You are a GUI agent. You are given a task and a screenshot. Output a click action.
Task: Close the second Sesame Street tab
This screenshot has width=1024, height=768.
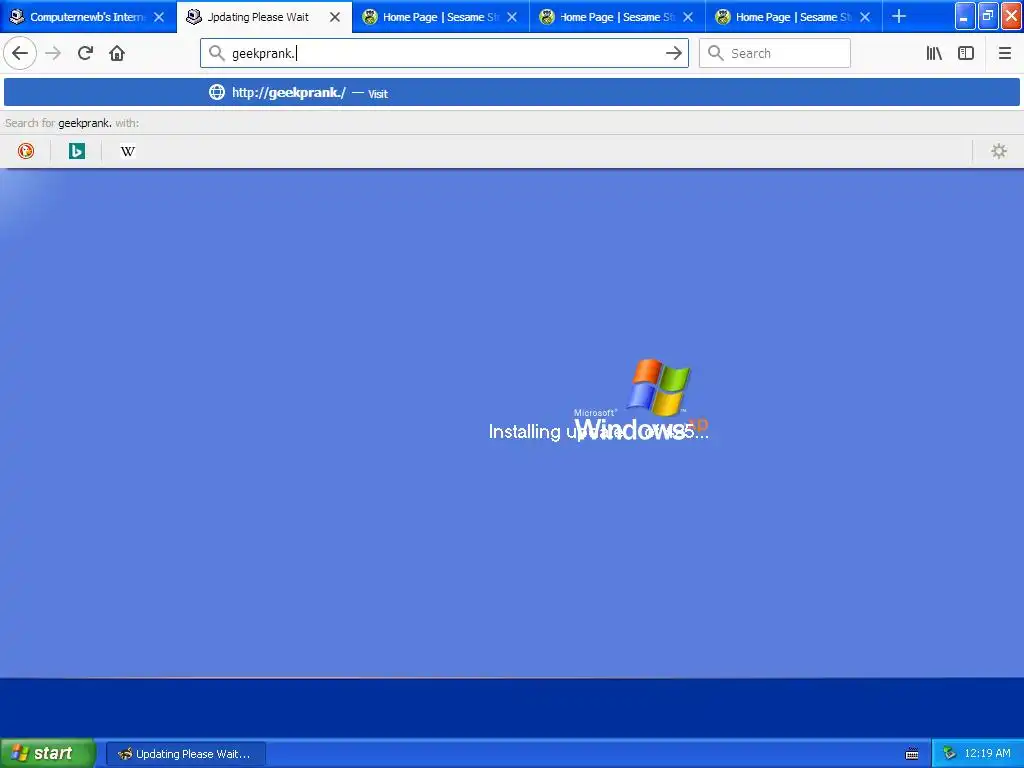[688, 17]
